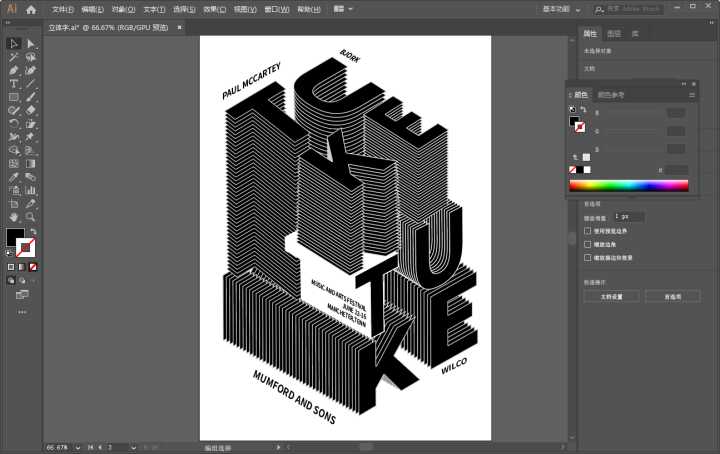Select the Puppet Warp pin tool

pos(31,137)
